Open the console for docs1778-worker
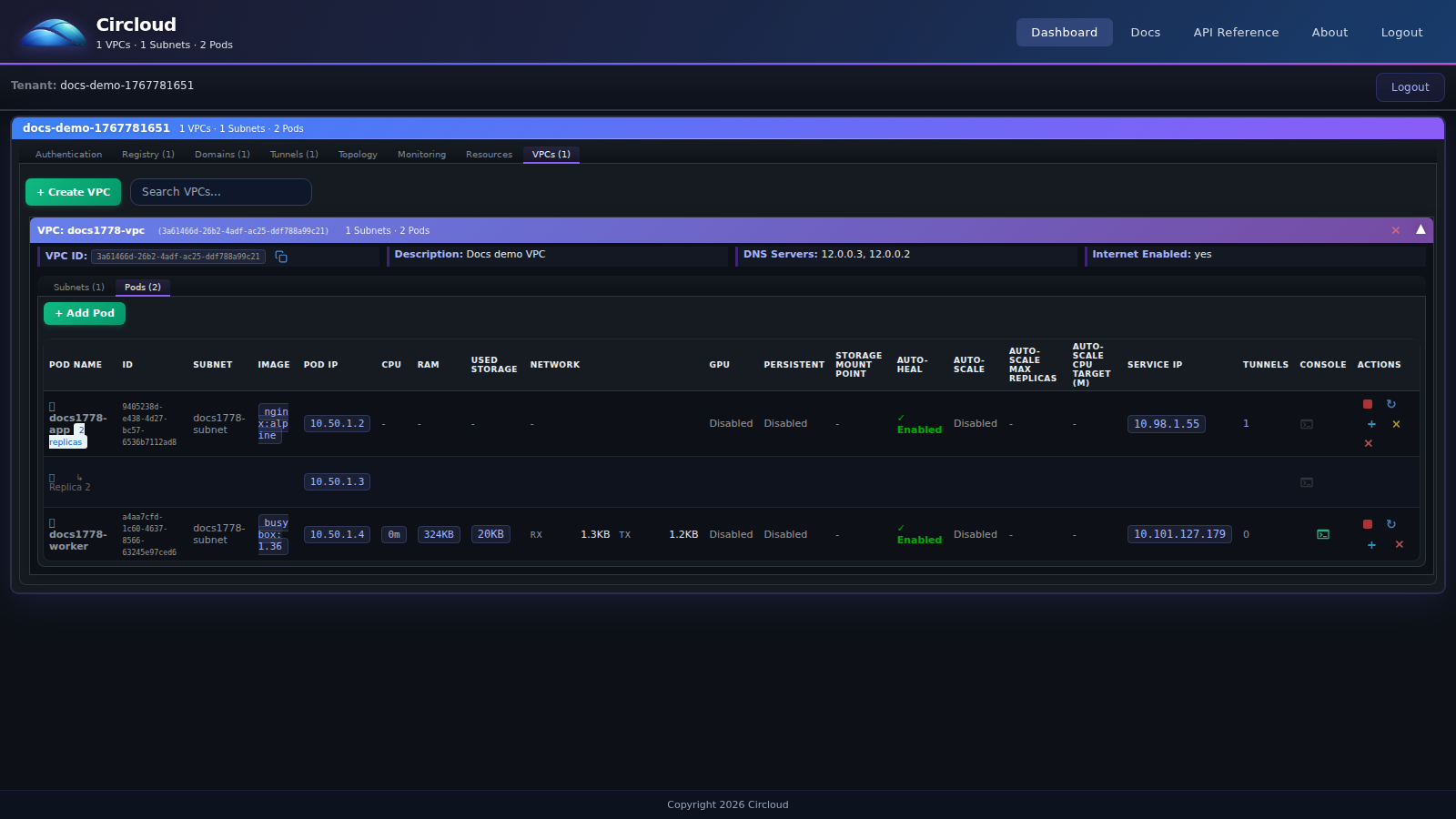 [1322, 534]
